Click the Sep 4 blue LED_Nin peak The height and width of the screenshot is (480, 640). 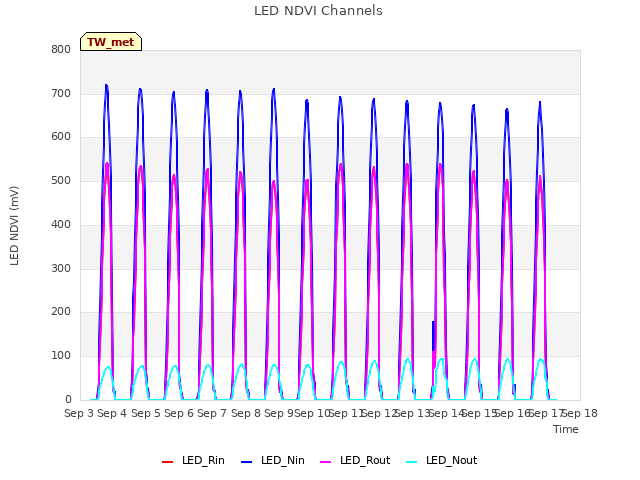coord(107,86)
